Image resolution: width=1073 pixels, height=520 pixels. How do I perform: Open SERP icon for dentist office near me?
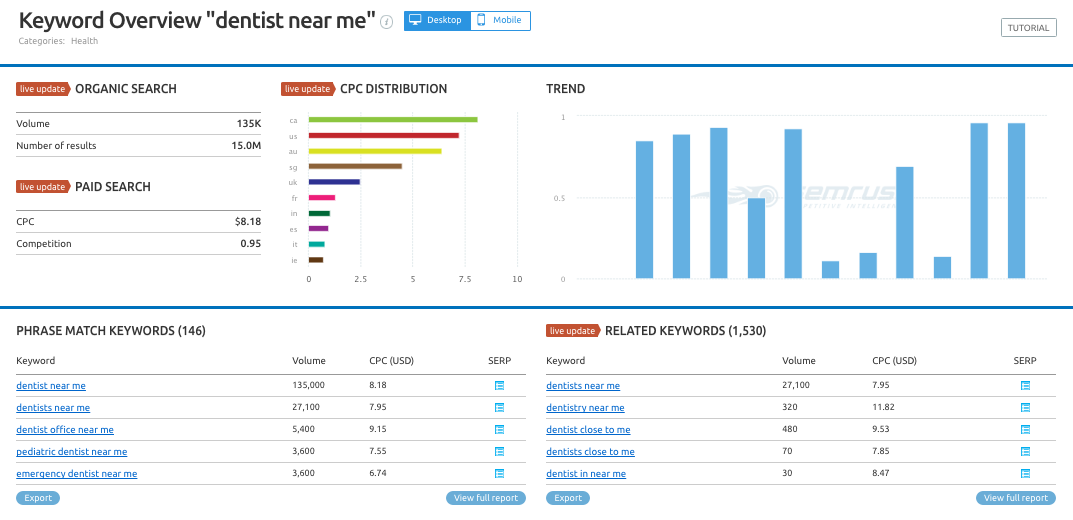point(499,430)
